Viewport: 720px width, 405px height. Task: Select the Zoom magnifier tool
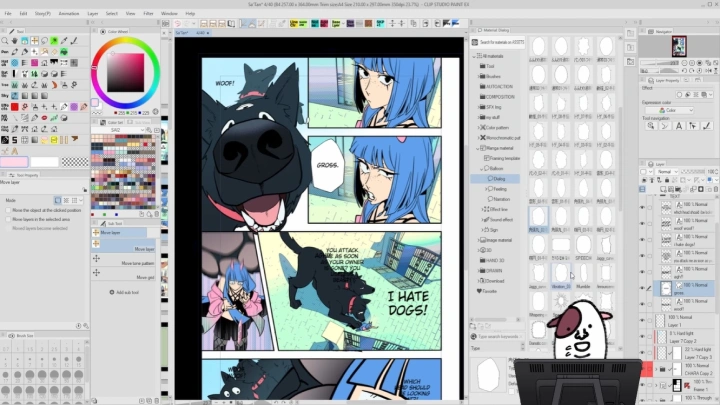pyautogui.click(x=5, y=41)
